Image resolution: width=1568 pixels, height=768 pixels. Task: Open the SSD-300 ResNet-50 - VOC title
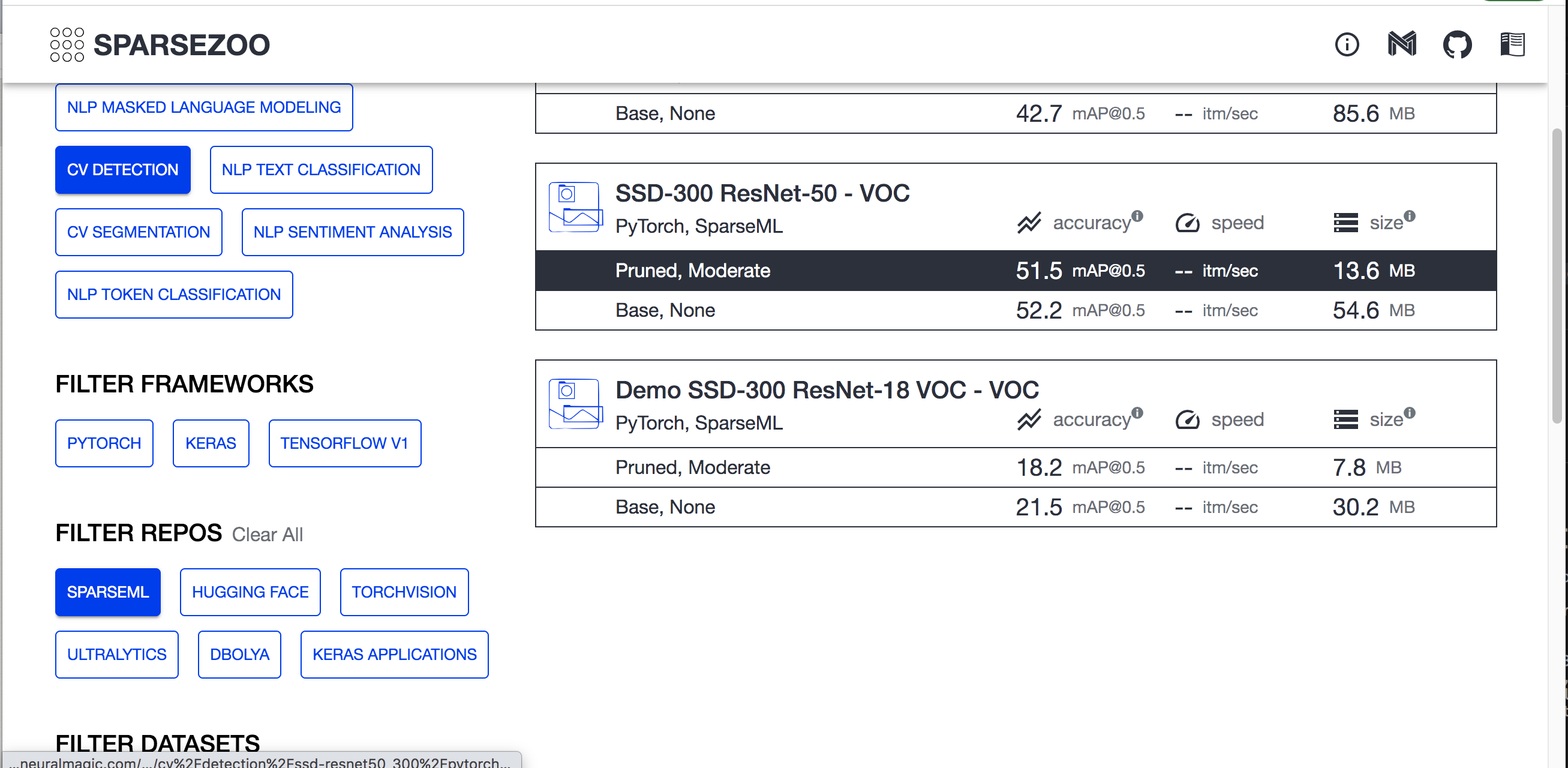pos(761,193)
